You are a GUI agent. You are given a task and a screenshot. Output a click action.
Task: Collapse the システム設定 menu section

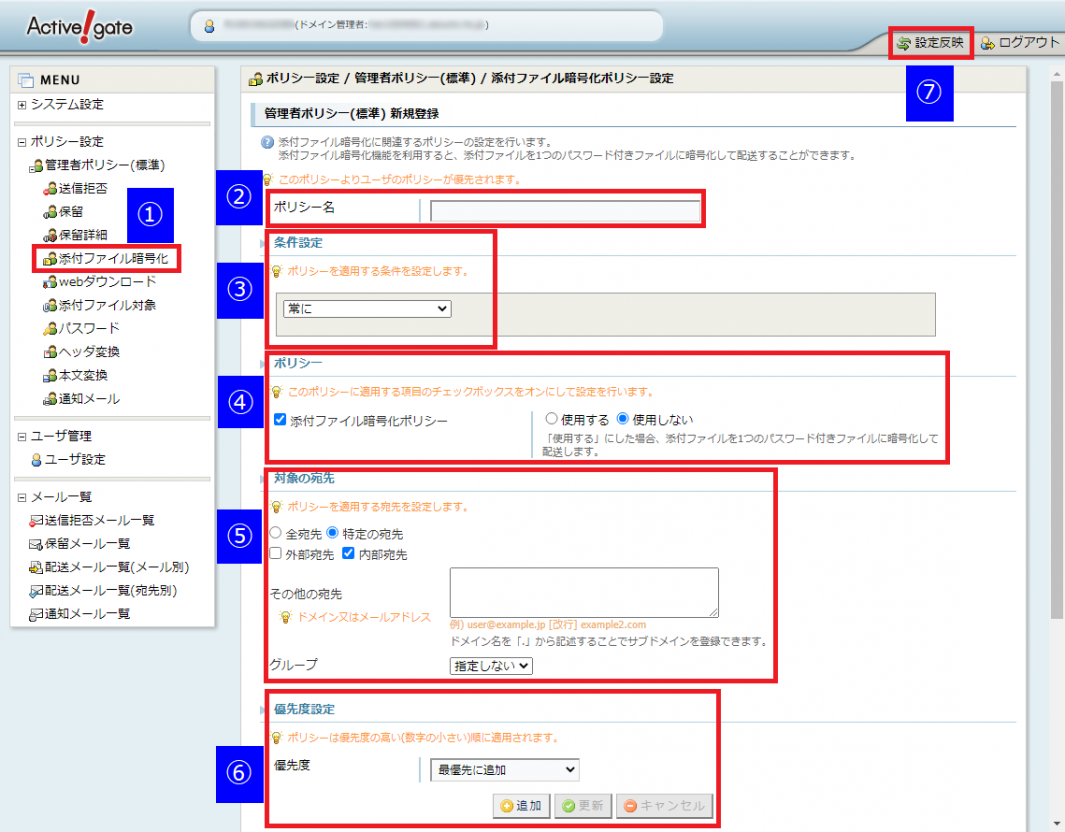tap(22, 105)
